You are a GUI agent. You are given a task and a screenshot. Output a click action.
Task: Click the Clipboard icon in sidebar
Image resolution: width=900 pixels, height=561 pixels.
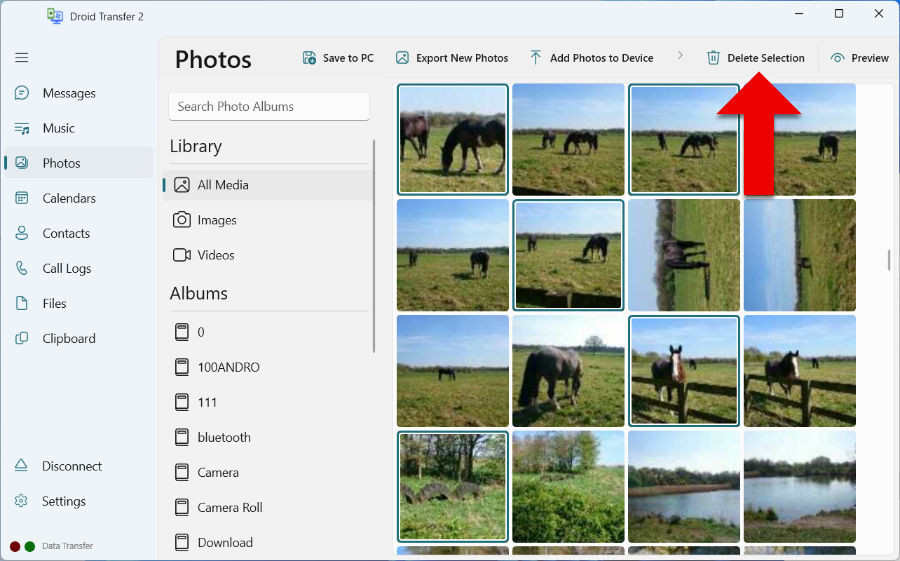pos(22,338)
